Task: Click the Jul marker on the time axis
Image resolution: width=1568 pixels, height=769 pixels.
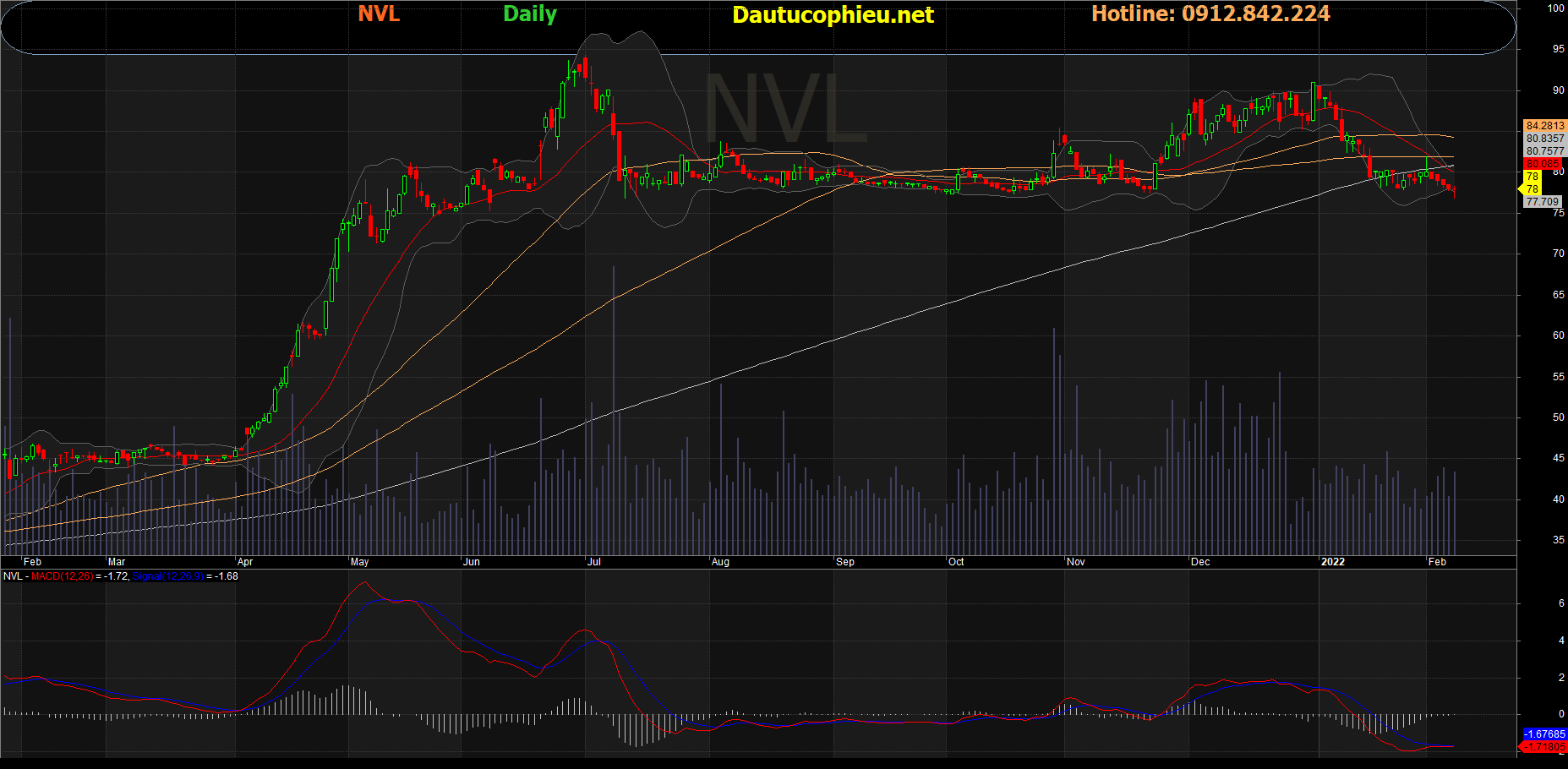Action: pos(594,562)
